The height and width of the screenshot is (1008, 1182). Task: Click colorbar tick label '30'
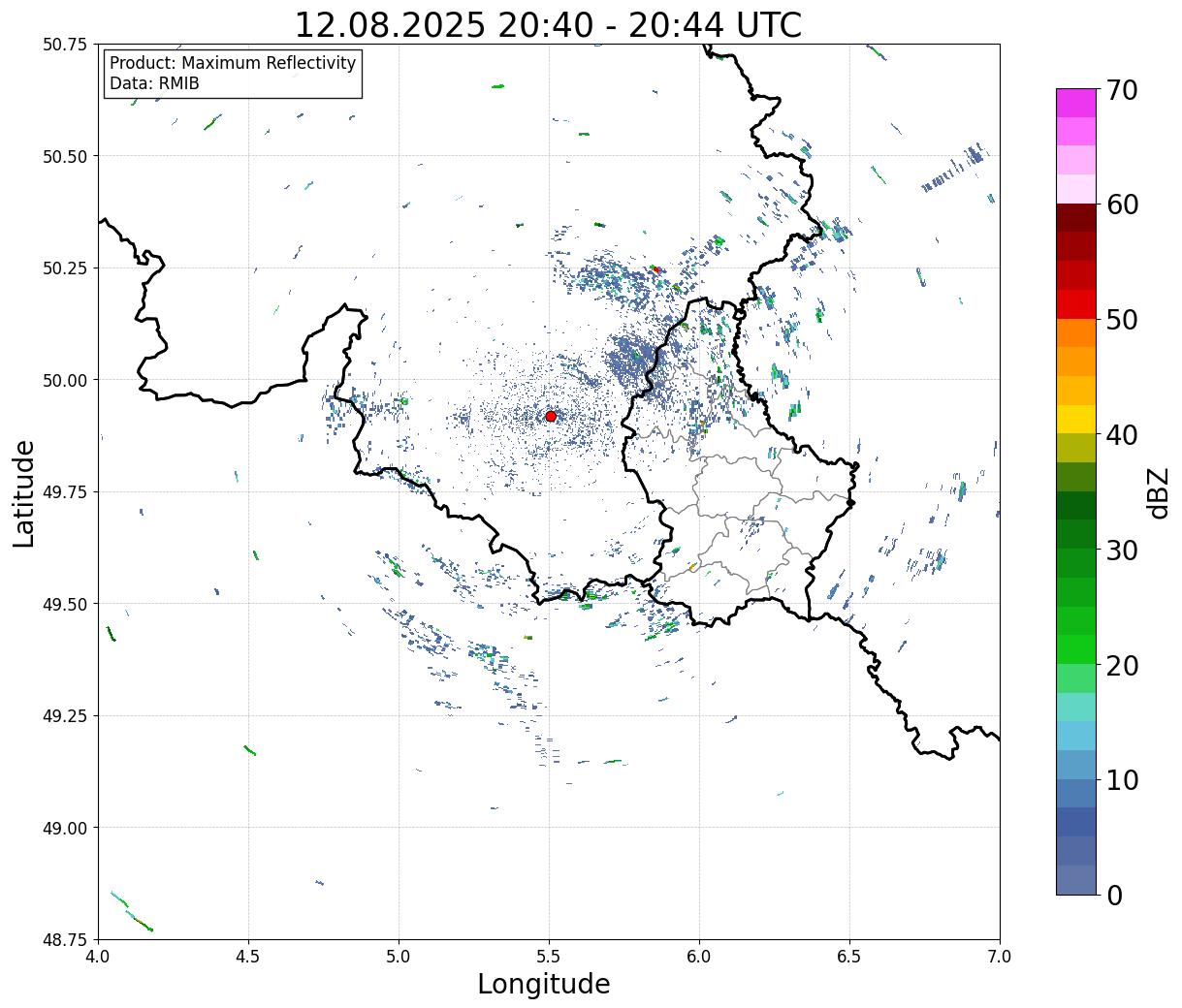(1122, 550)
